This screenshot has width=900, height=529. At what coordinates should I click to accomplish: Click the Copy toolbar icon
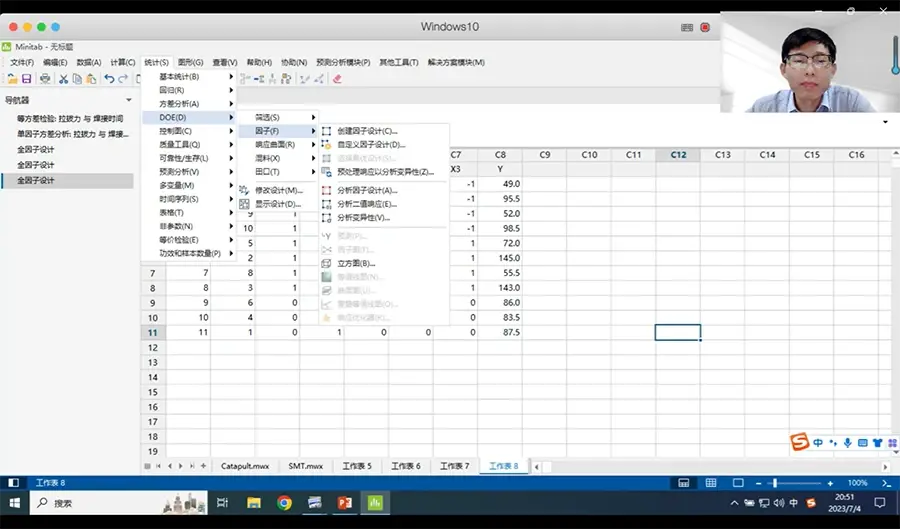click(x=77, y=79)
